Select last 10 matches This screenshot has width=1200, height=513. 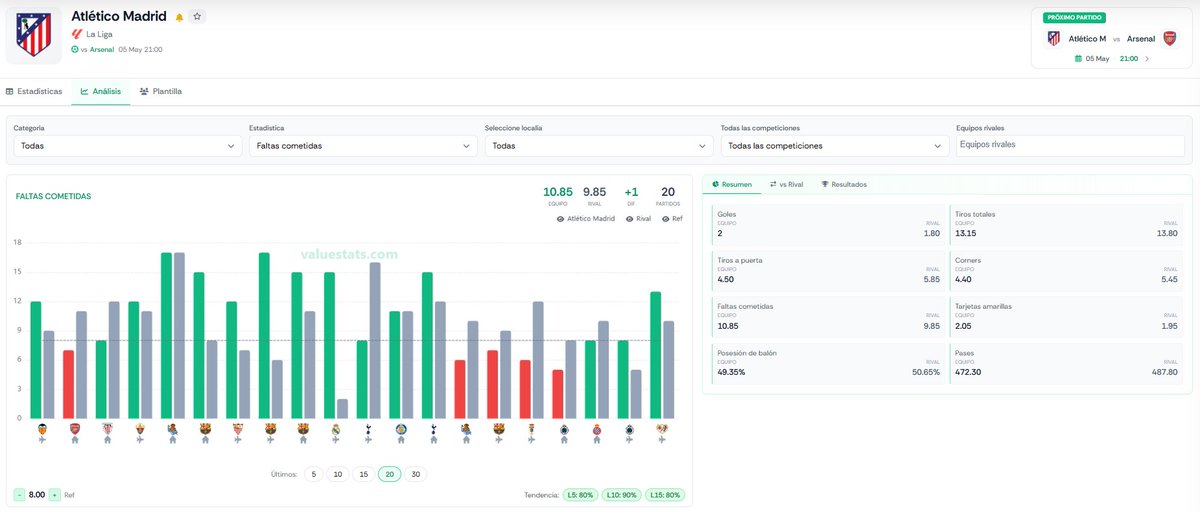coord(338,475)
